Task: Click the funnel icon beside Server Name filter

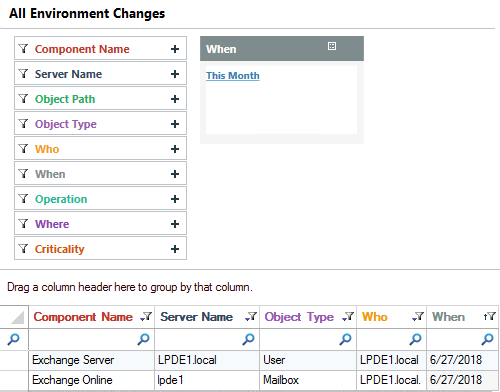Action: [23, 74]
